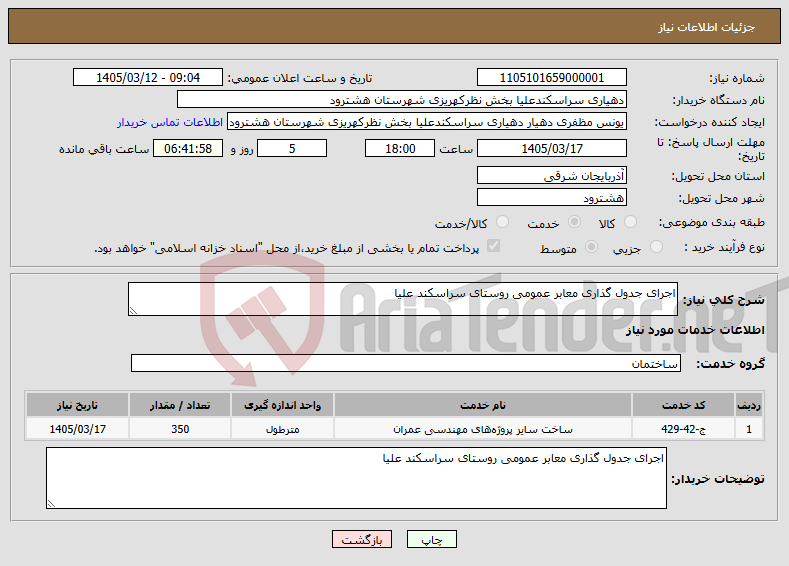Choose the جزیی purchase type radio
The width and height of the screenshot is (789, 566).
[656, 247]
